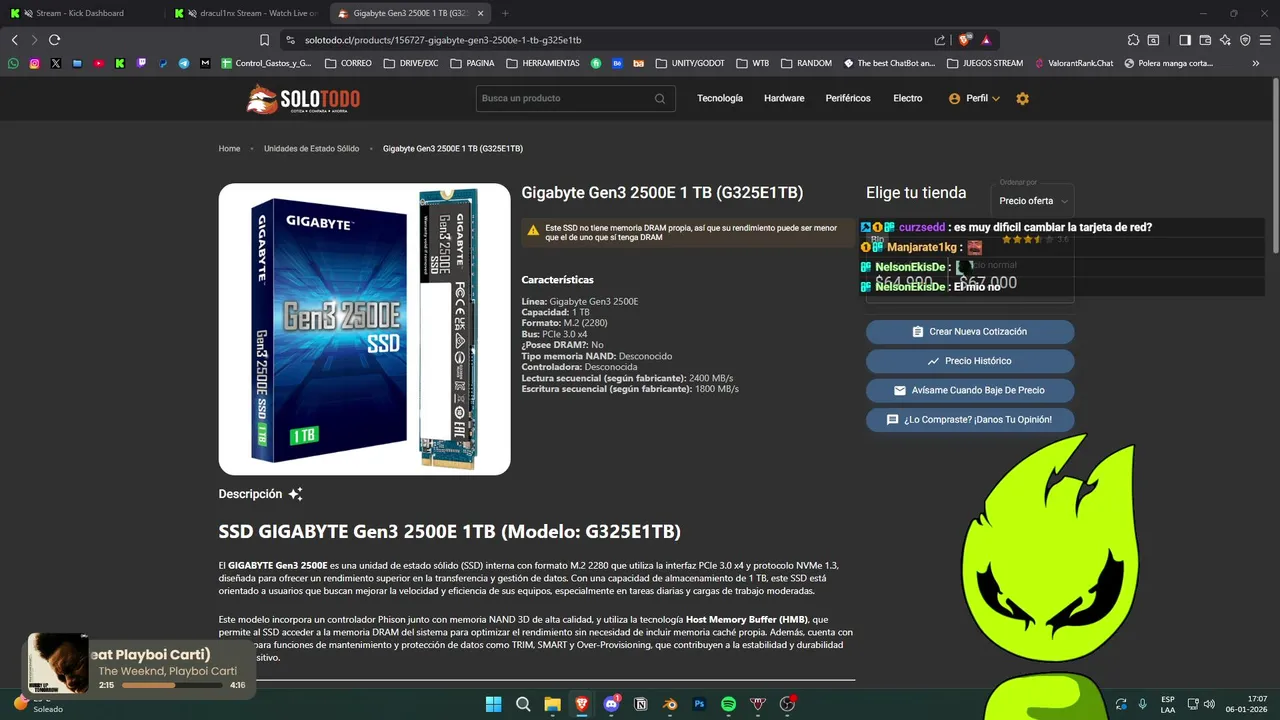
Task: Click the browser address bar URL
Action: [443, 40]
